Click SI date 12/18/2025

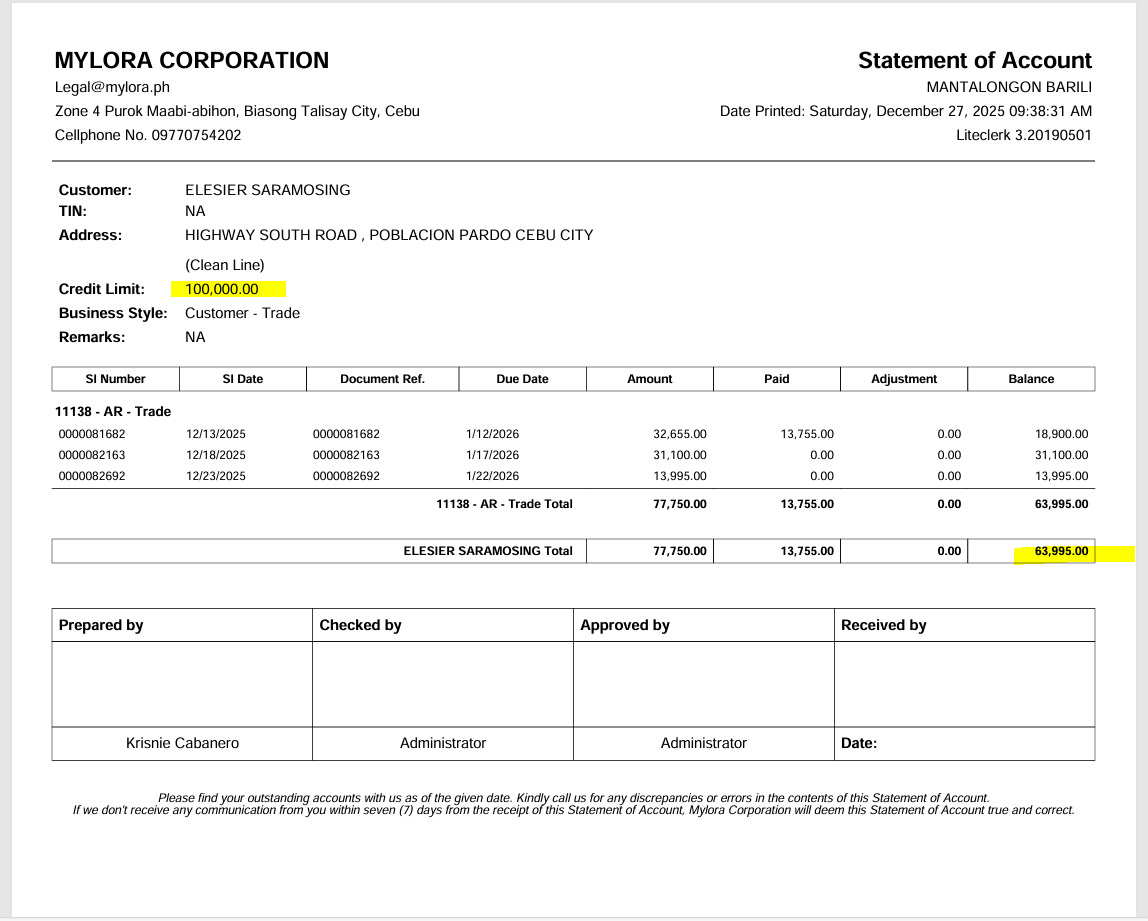216,455
